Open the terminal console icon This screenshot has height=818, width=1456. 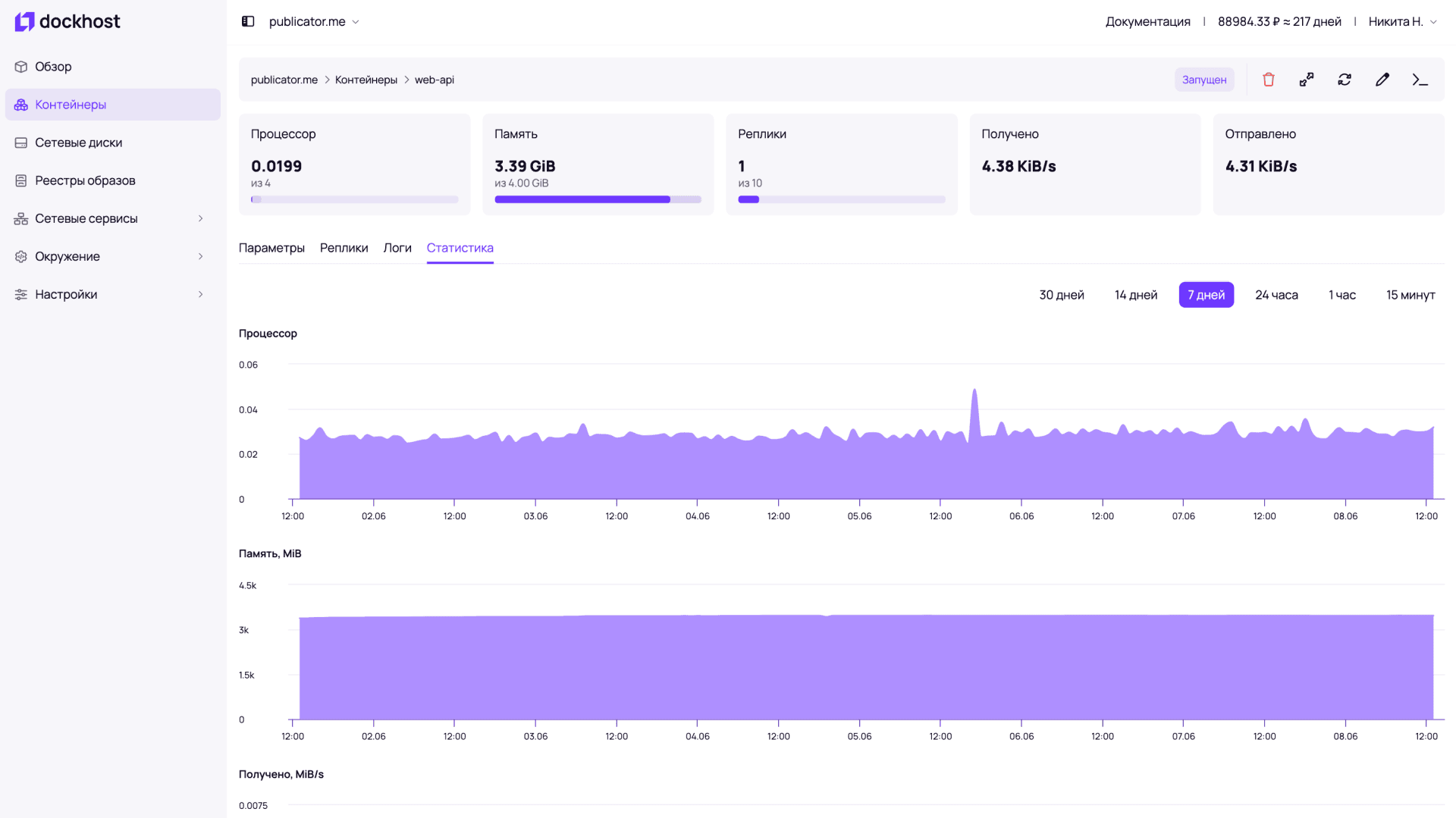pyautogui.click(x=1420, y=80)
